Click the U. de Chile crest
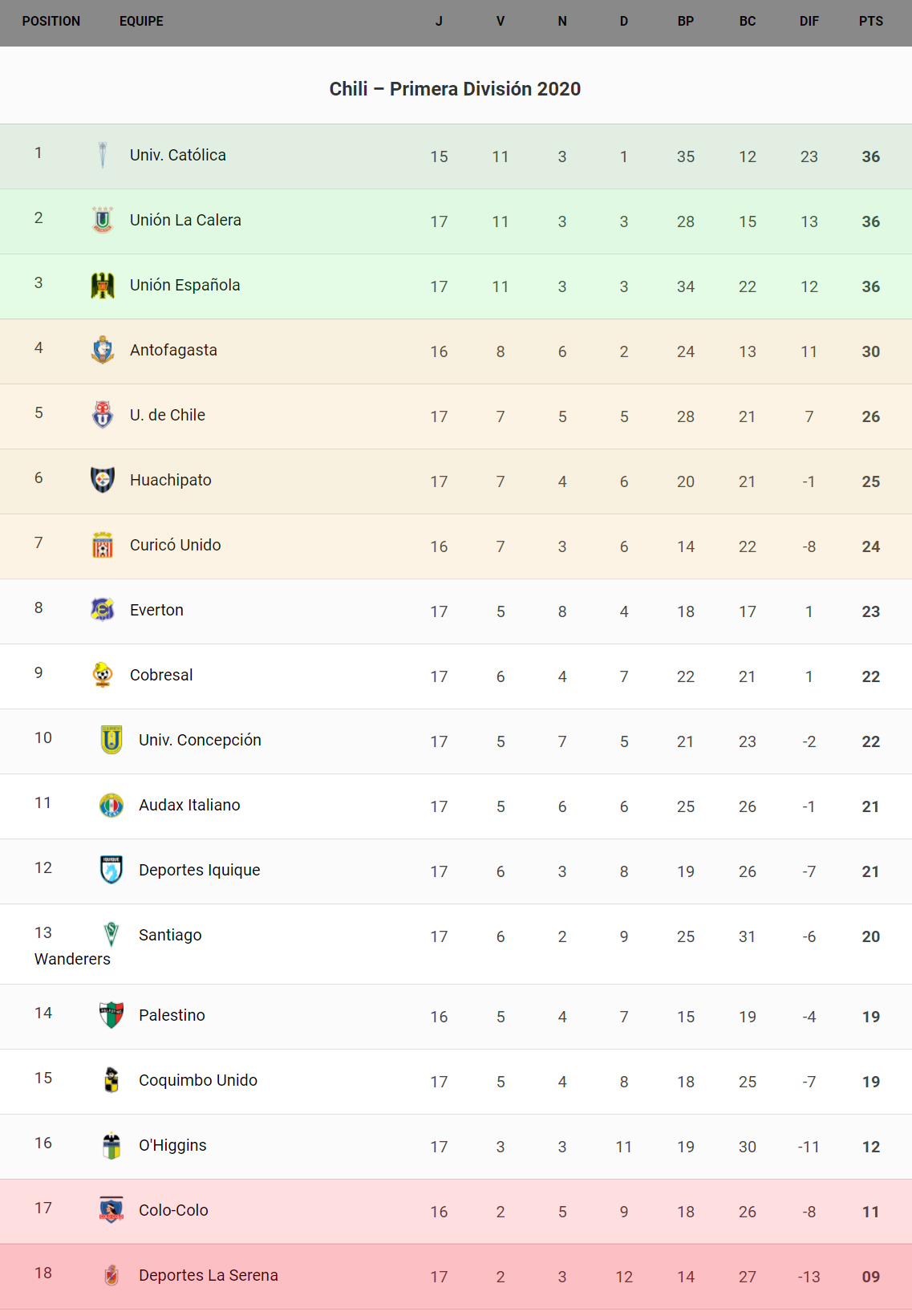Viewport: 912px width, 1316px height. [103, 415]
